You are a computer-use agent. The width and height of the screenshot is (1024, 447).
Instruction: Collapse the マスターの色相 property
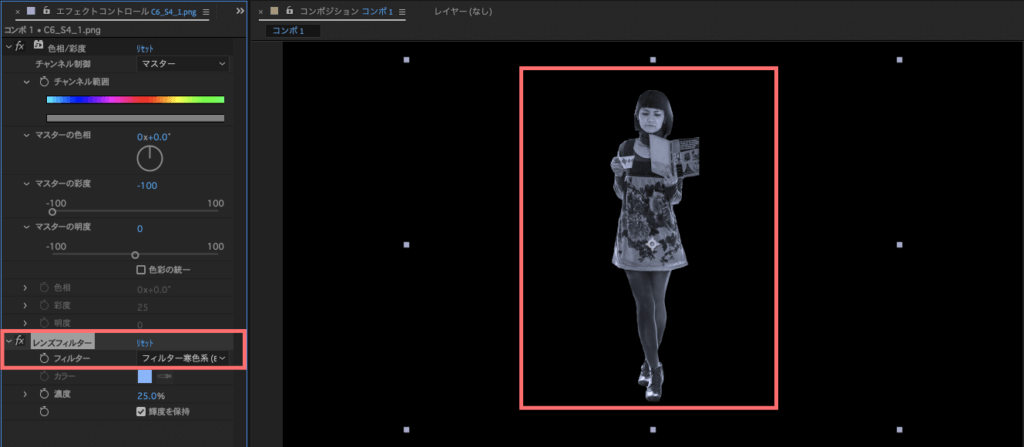27,135
